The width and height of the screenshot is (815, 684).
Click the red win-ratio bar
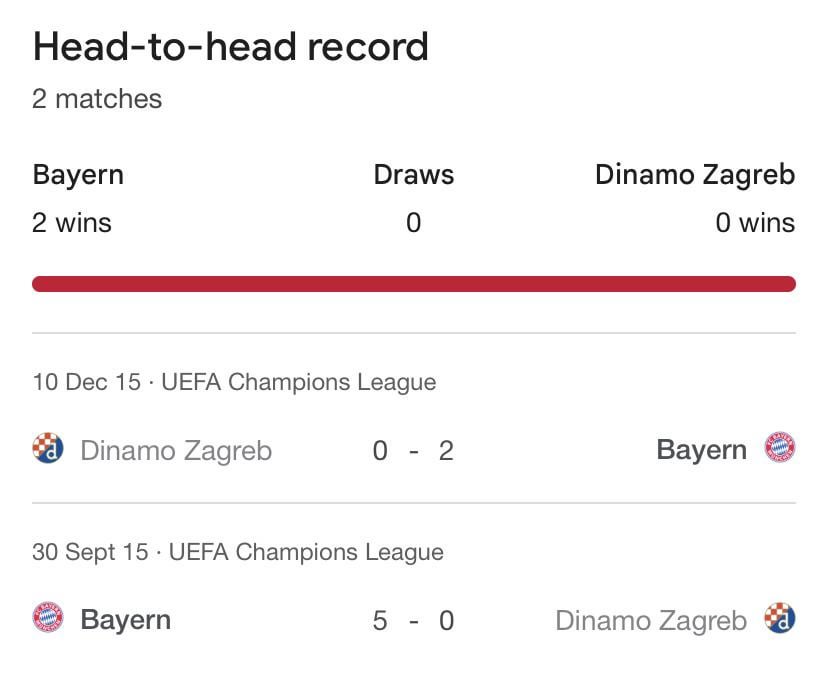coord(413,284)
